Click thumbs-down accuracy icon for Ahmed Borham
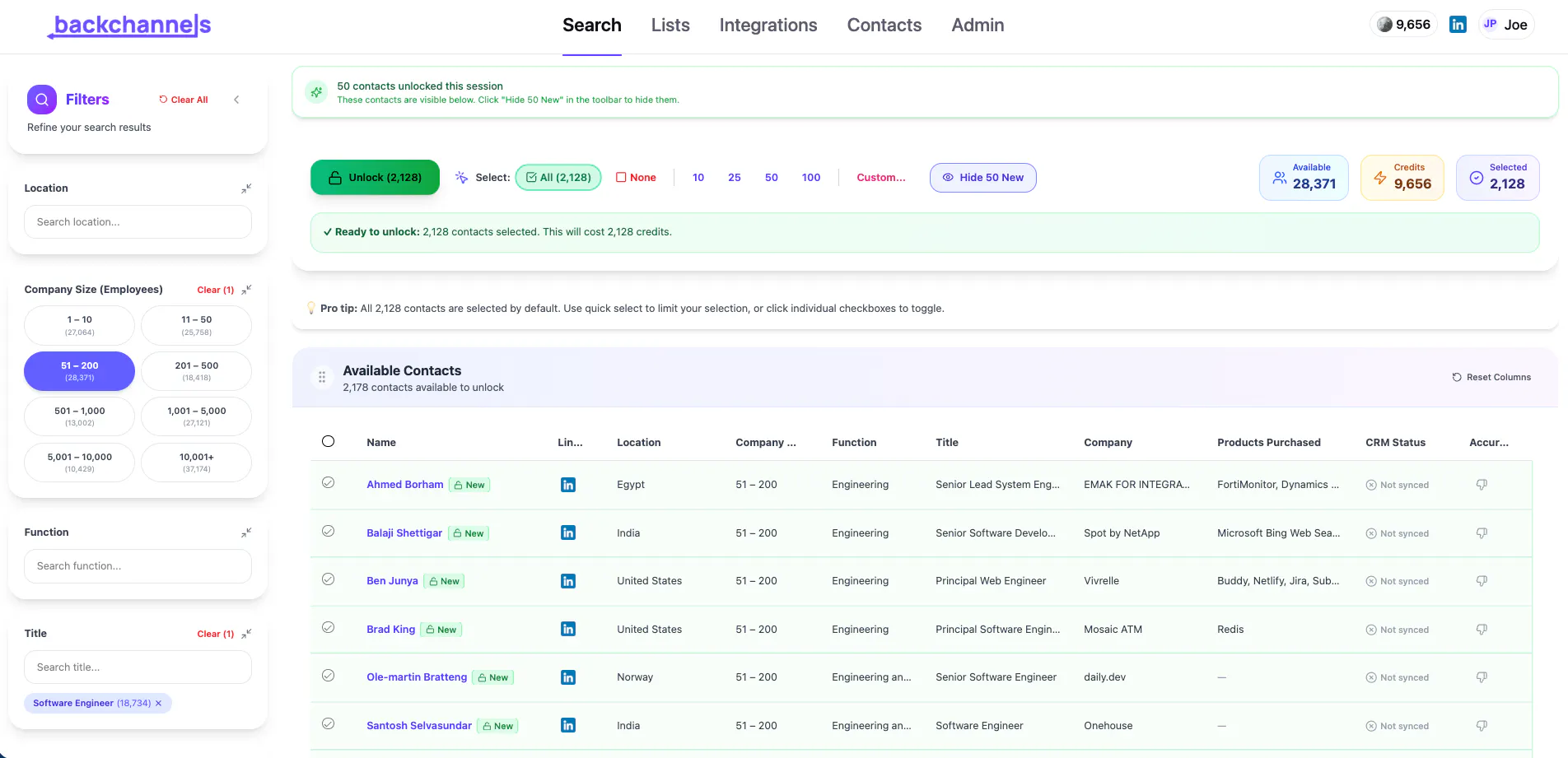 [1482, 485]
